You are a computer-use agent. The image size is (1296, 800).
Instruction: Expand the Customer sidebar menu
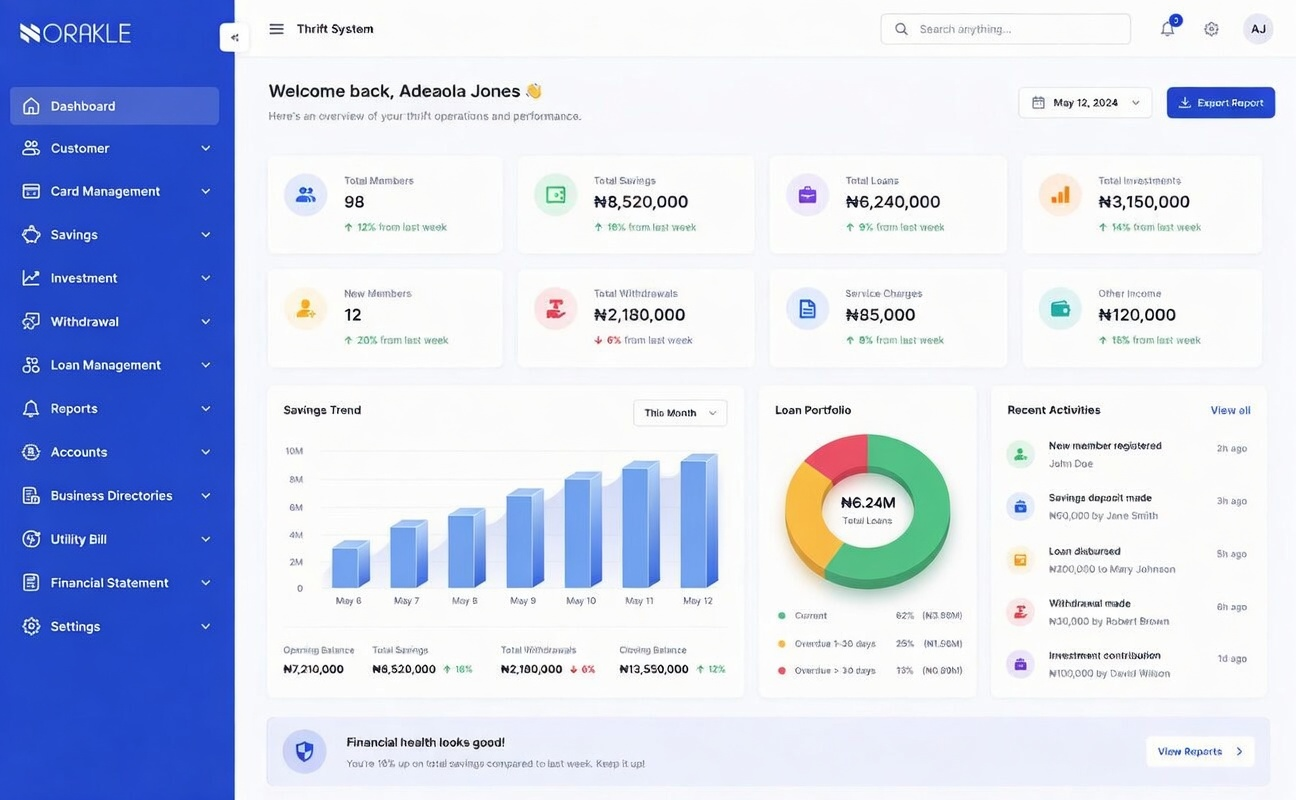[x=114, y=148]
